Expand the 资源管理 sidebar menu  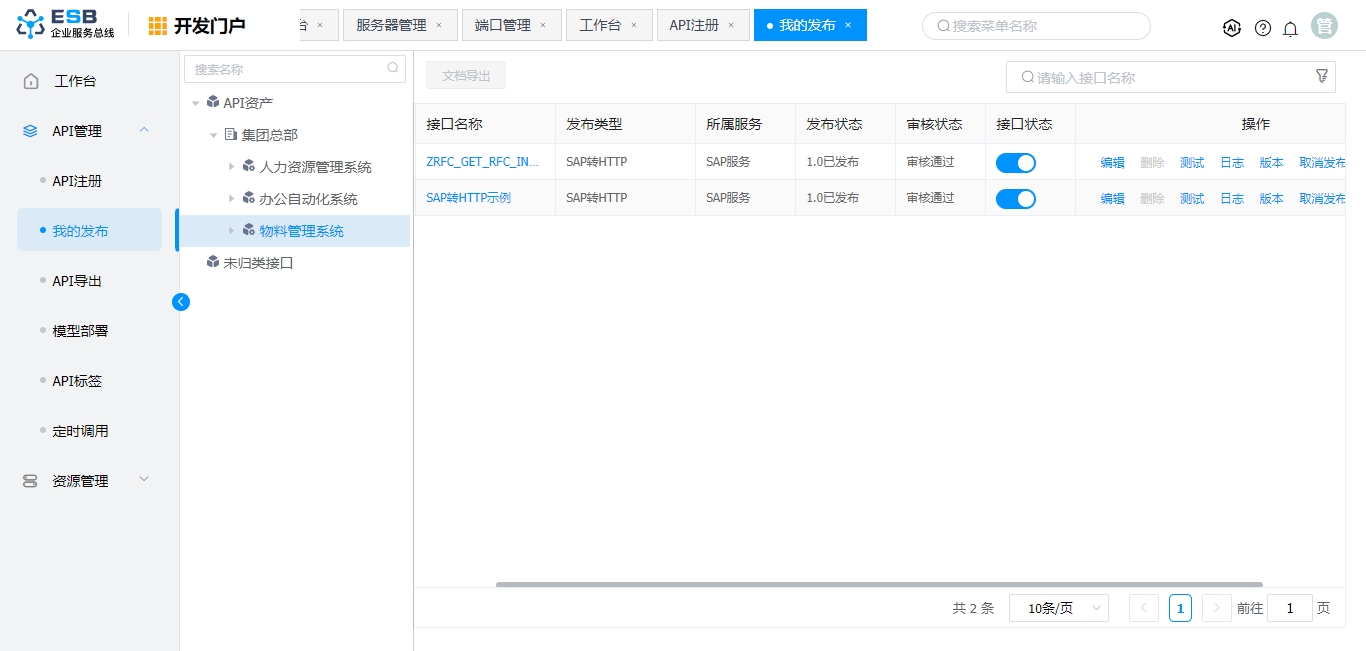pos(144,480)
